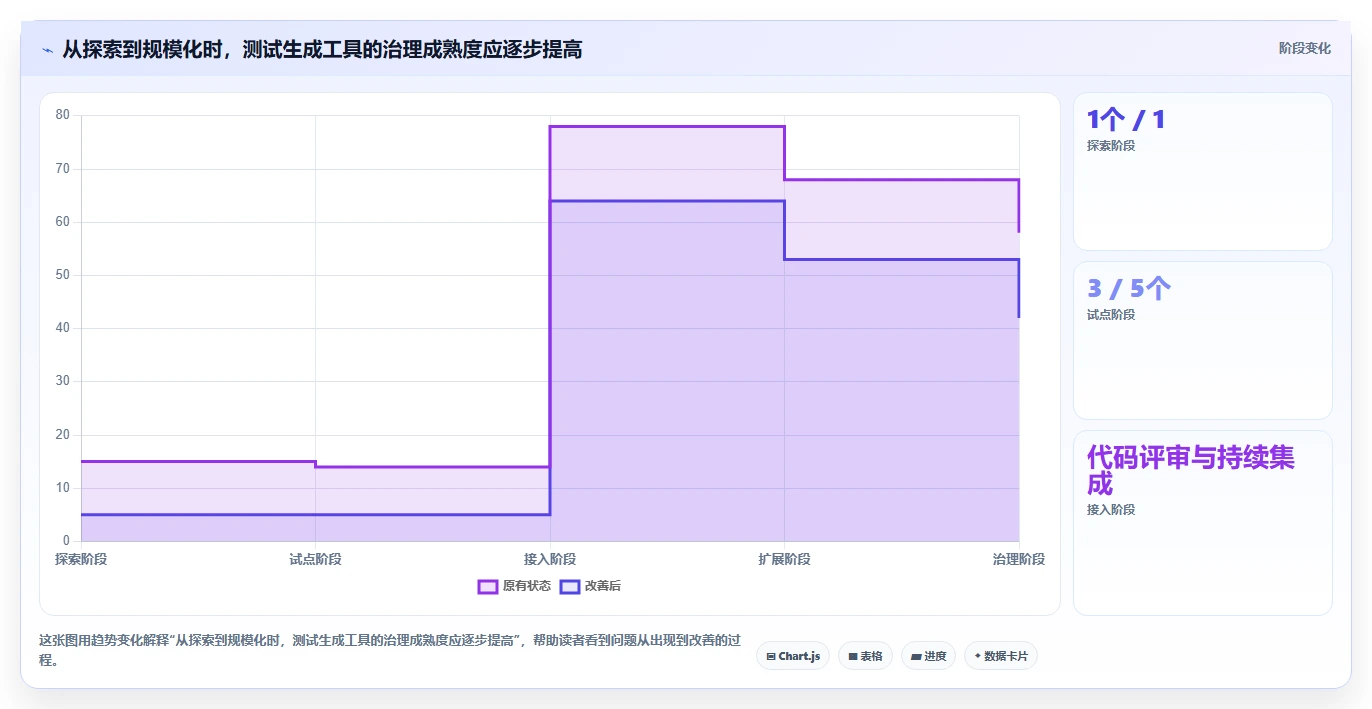
Task: Click the 数据卡片 tag button
Action: point(1001,656)
